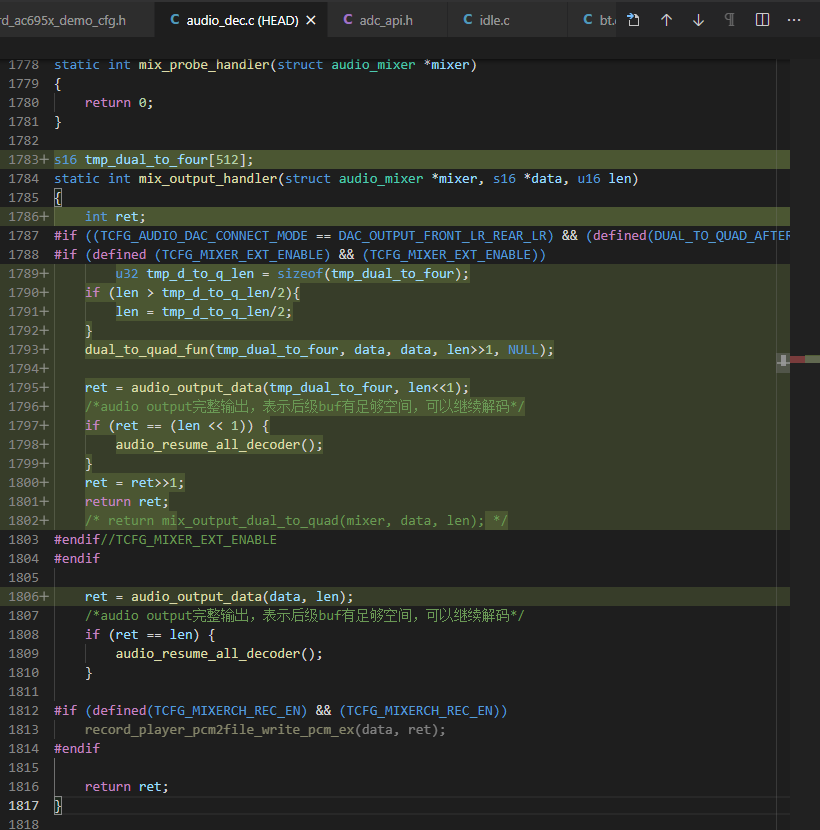This screenshot has width=820, height=830.
Task: Click NULL argument on line 1793
Action: coord(524,349)
